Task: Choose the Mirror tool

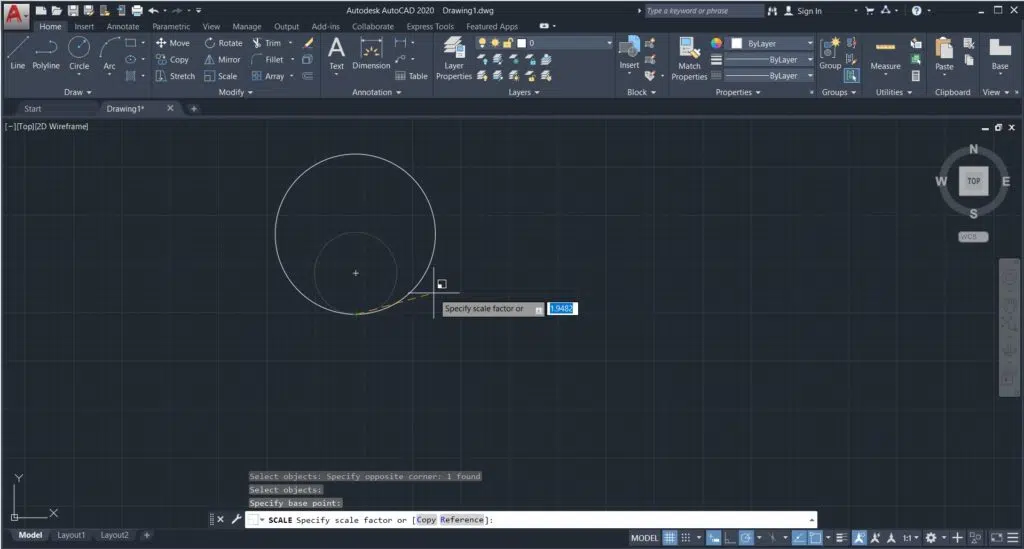Action: [222, 59]
